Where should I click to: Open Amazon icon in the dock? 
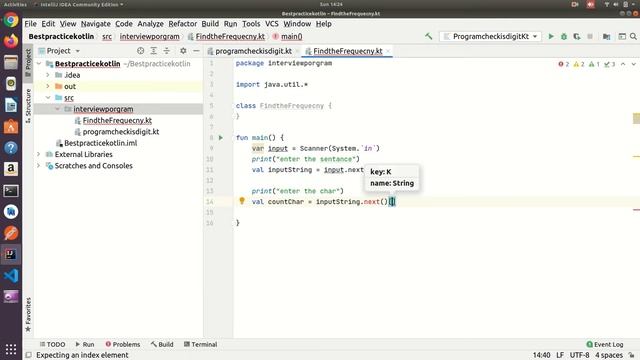tap(11, 169)
